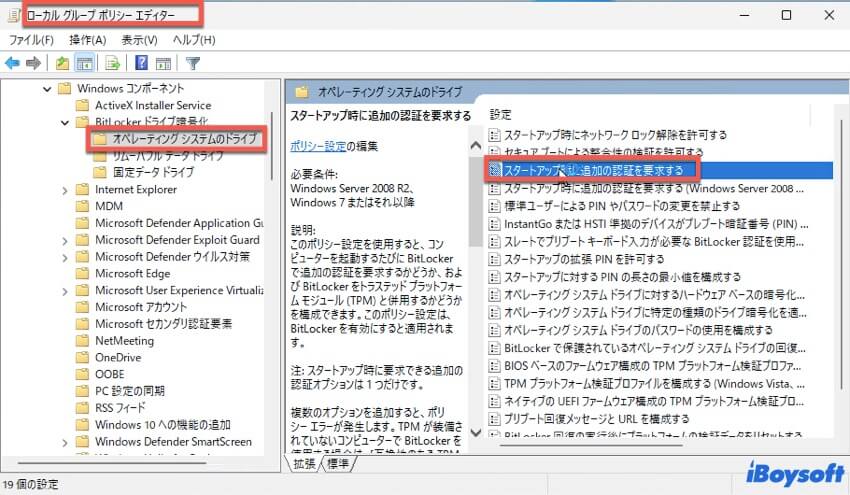Click the Forward arrow toolbar icon
The height and width of the screenshot is (495, 850).
point(34,63)
